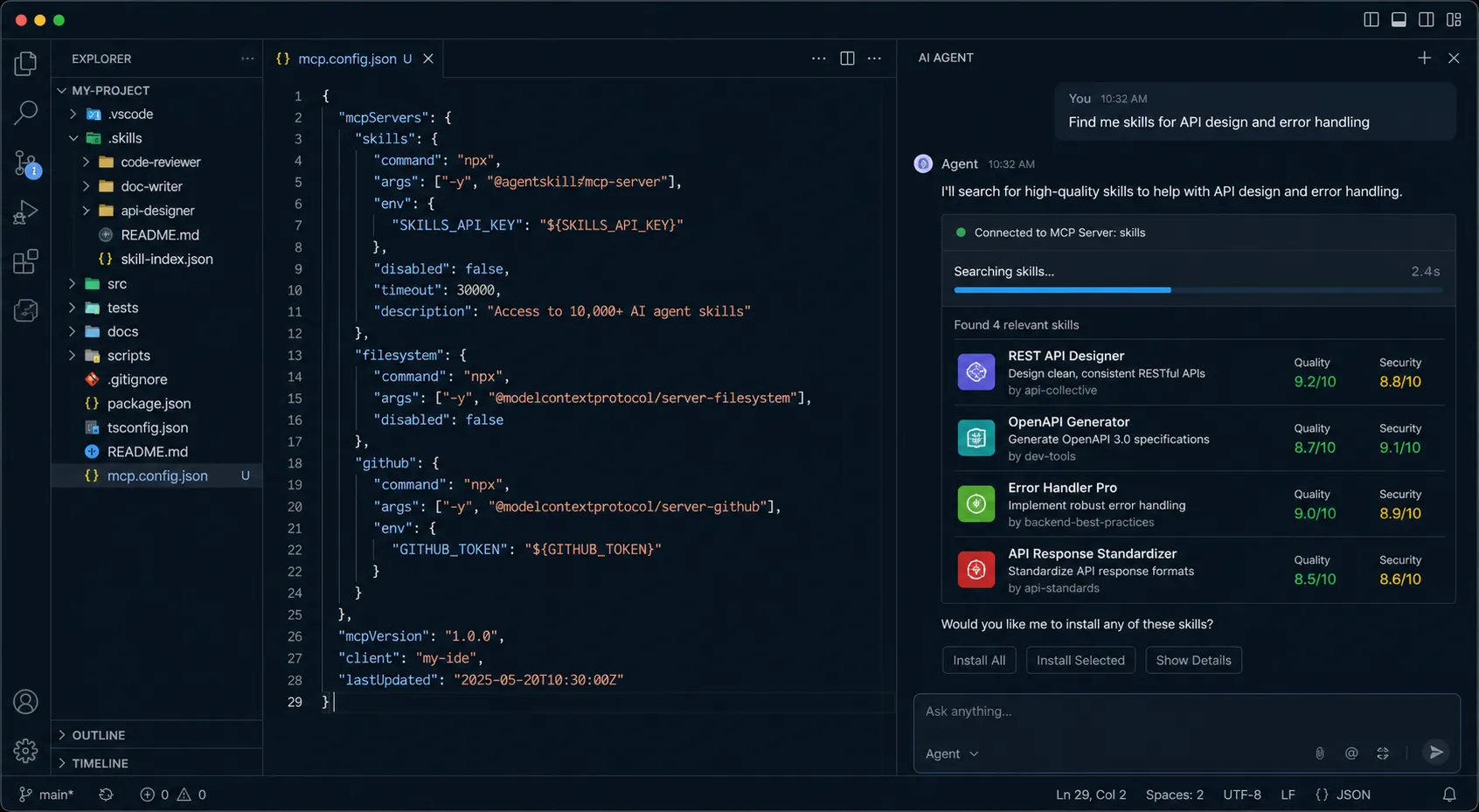Click the @ mention icon in chat input
Image resolution: width=1479 pixels, height=812 pixels.
click(1351, 753)
